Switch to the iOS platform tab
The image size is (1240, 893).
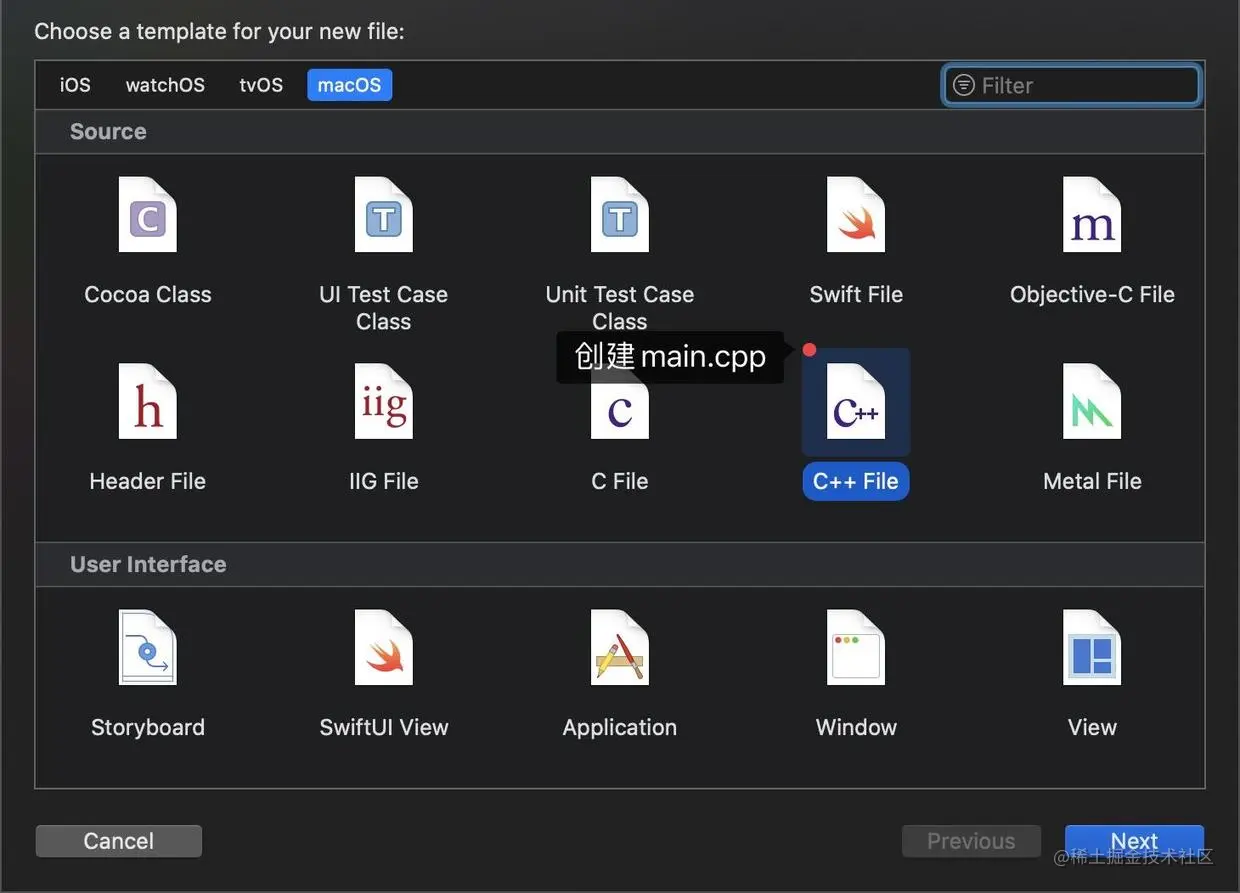tap(75, 85)
